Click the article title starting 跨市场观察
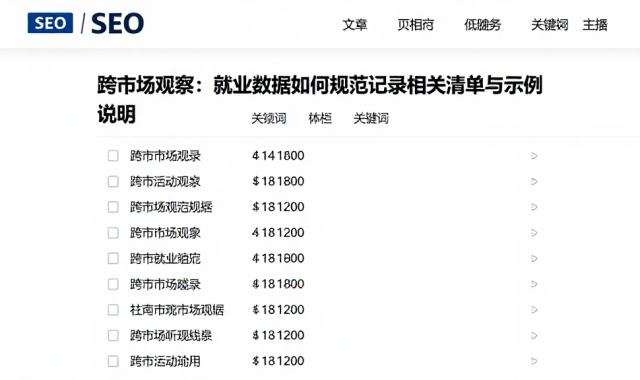640x380 pixels. click(x=320, y=100)
